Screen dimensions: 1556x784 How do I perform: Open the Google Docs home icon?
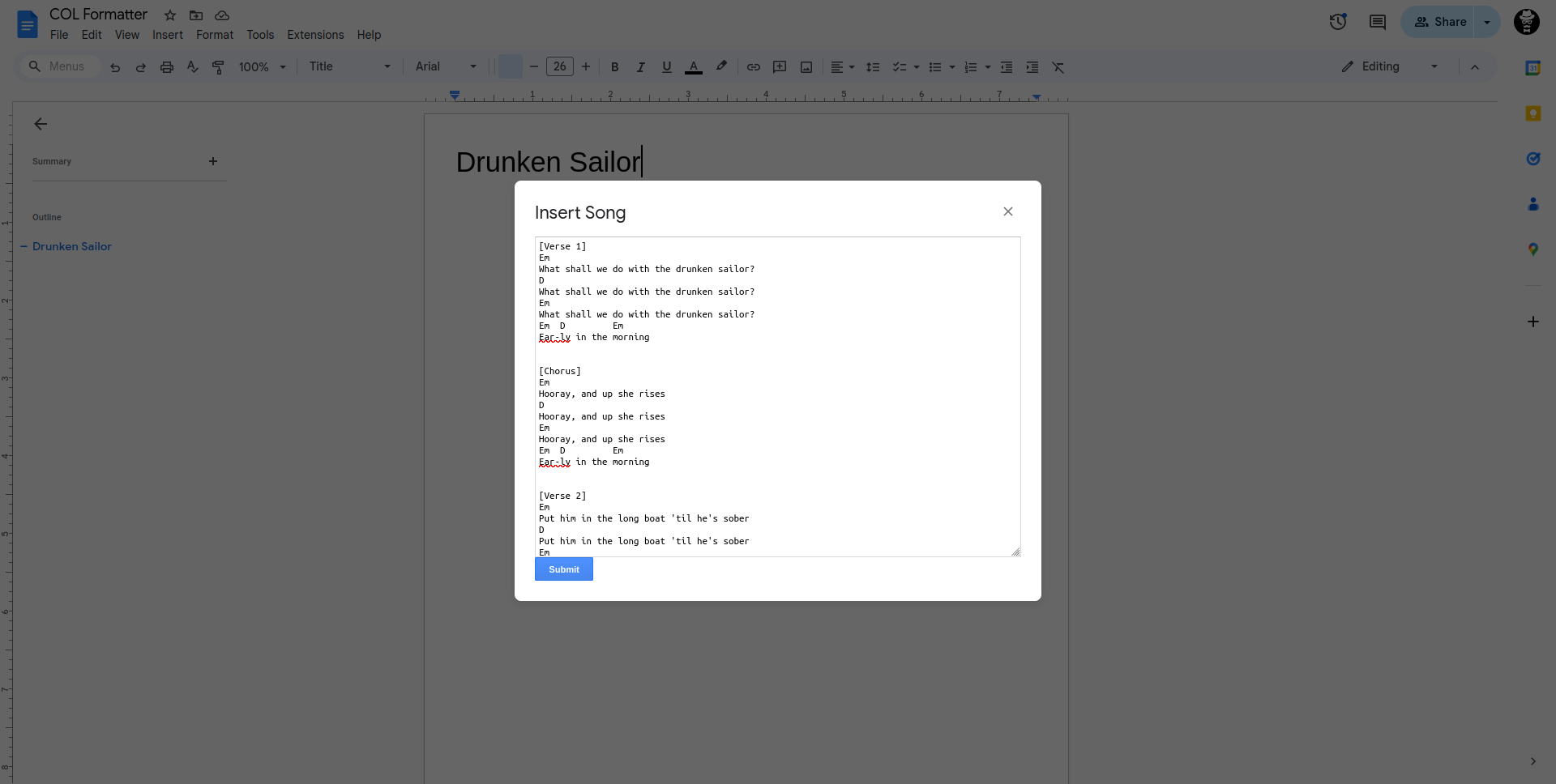[x=27, y=24]
